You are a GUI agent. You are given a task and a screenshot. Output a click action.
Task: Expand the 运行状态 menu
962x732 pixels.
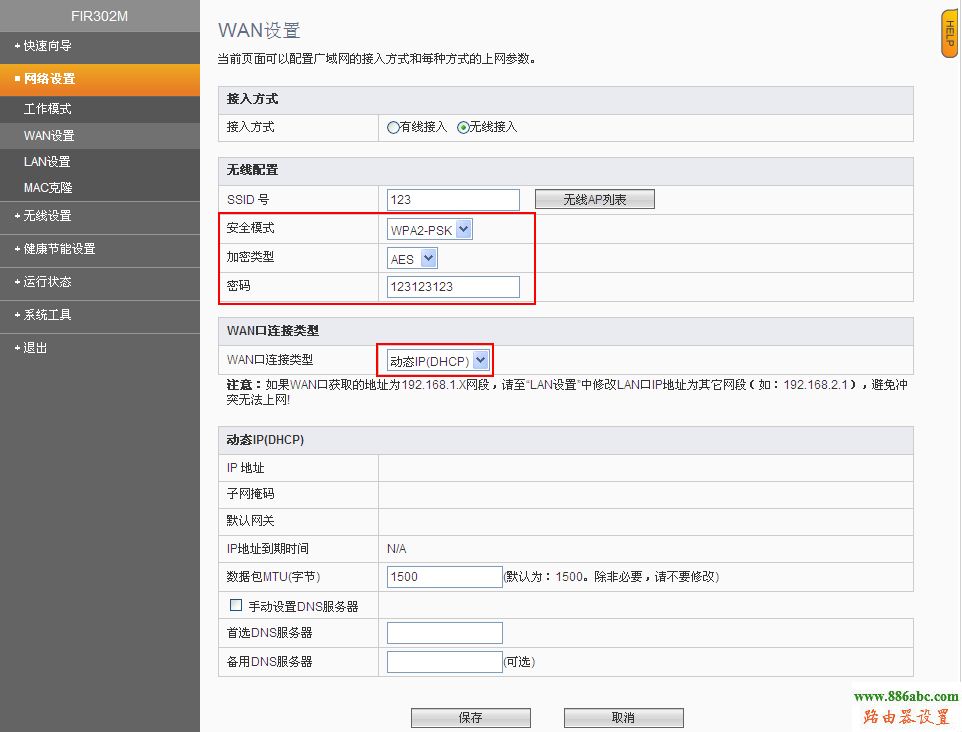(x=99, y=282)
